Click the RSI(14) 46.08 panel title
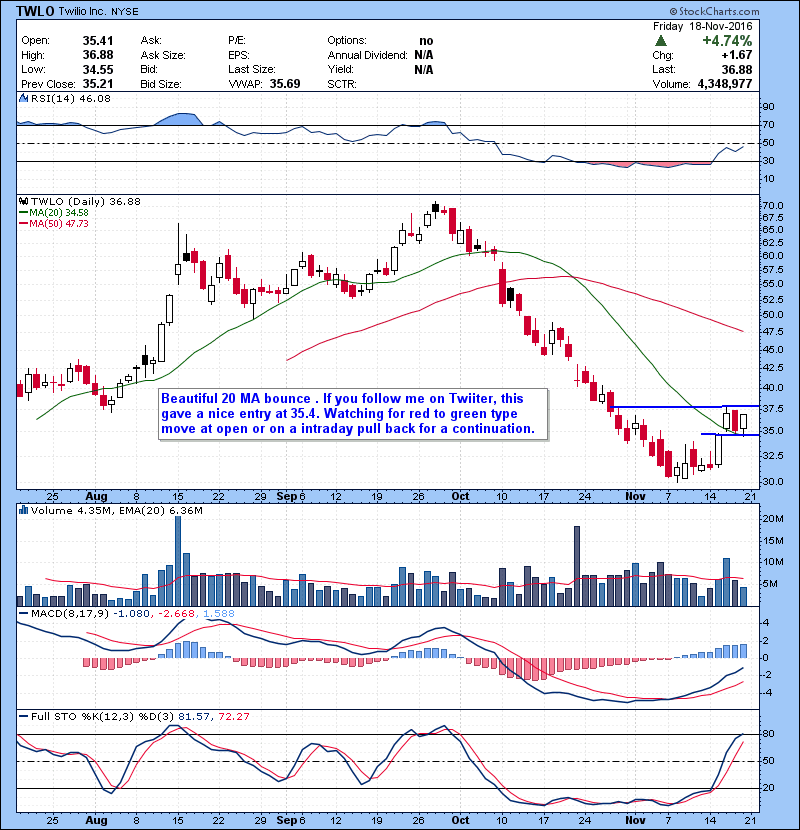This screenshot has width=800, height=830. pos(71,98)
